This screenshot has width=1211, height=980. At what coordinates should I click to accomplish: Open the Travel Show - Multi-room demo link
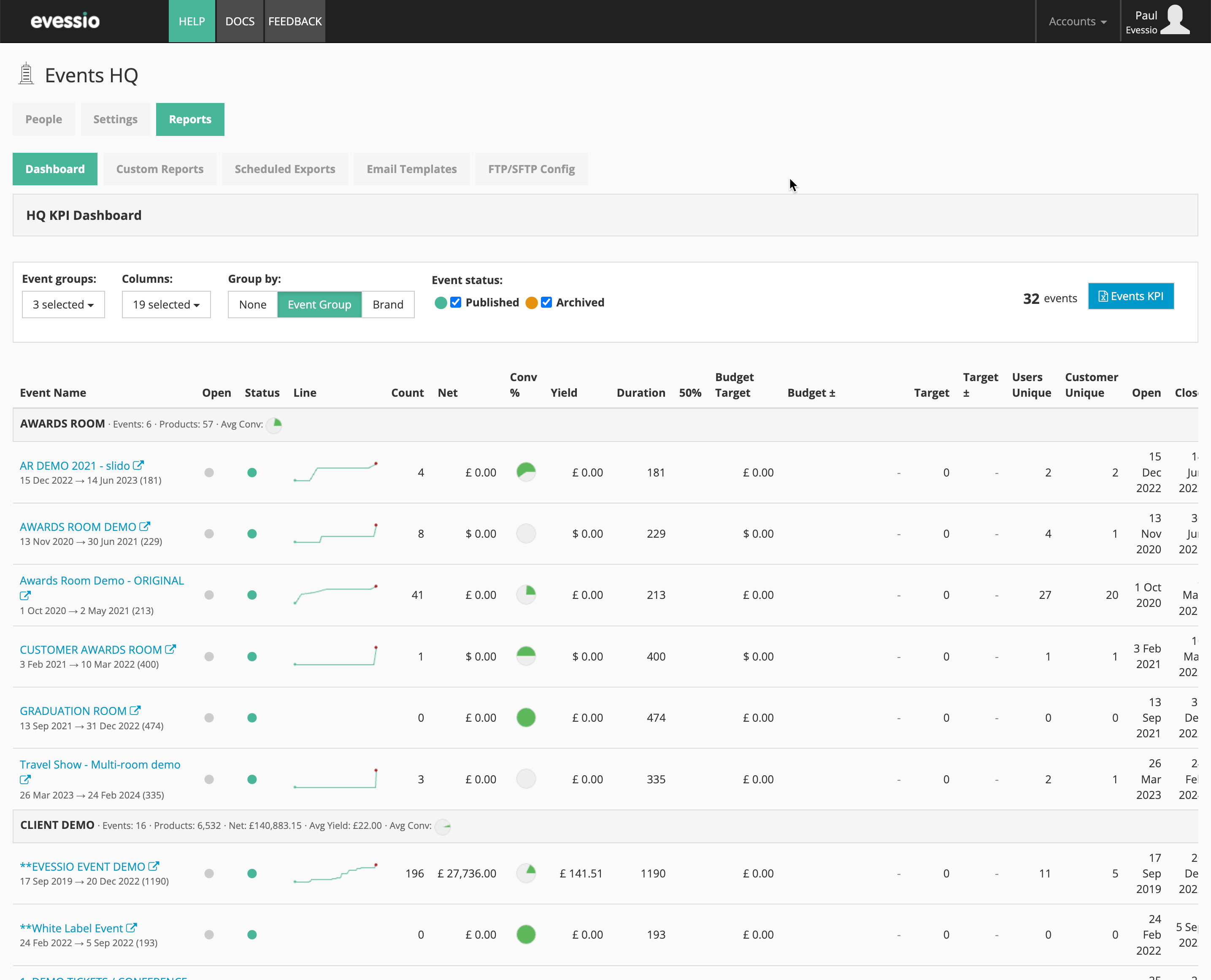pyautogui.click(x=100, y=764)
